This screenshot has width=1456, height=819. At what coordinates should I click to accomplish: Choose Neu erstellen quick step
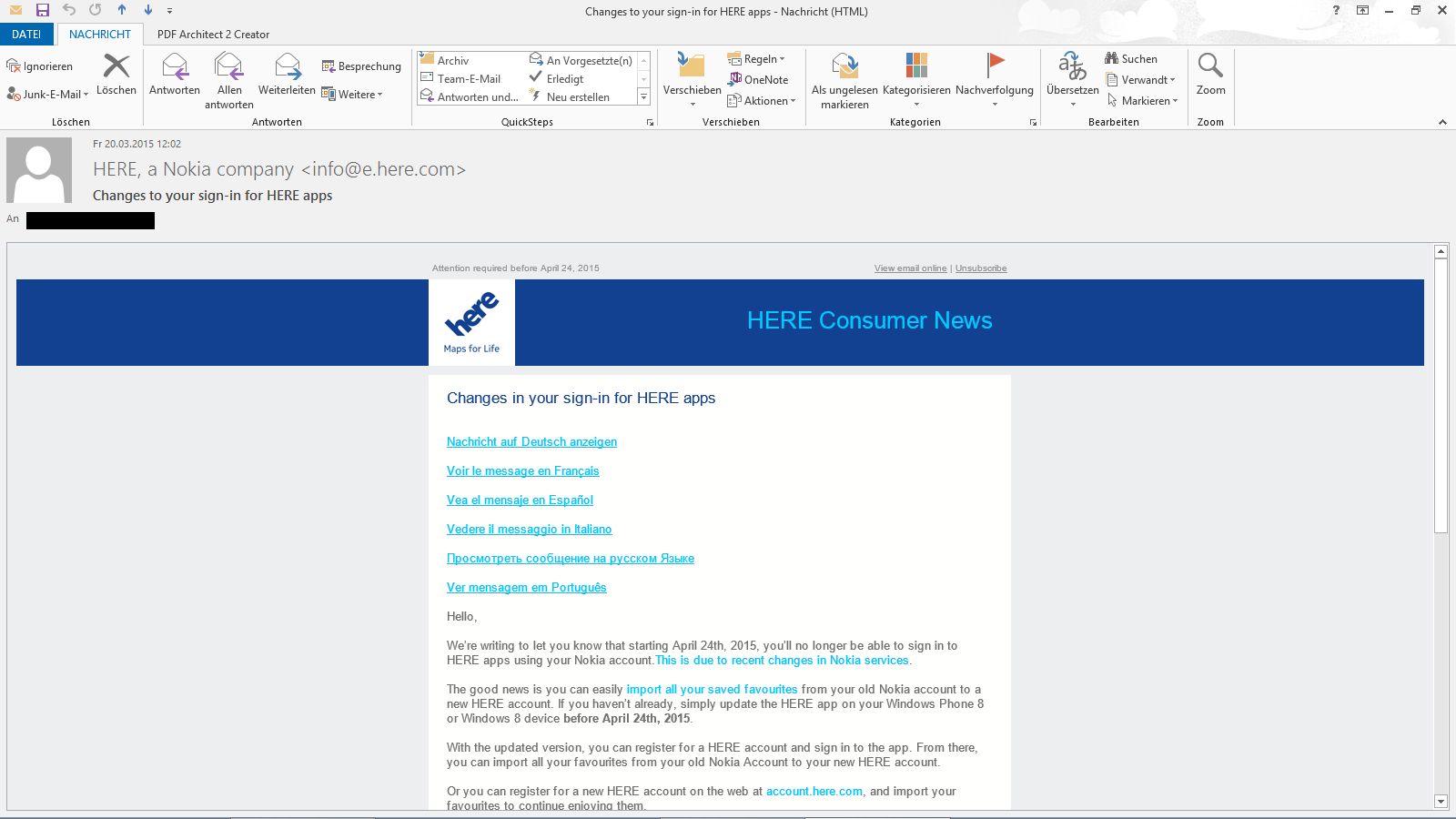[x=570, y=96]
